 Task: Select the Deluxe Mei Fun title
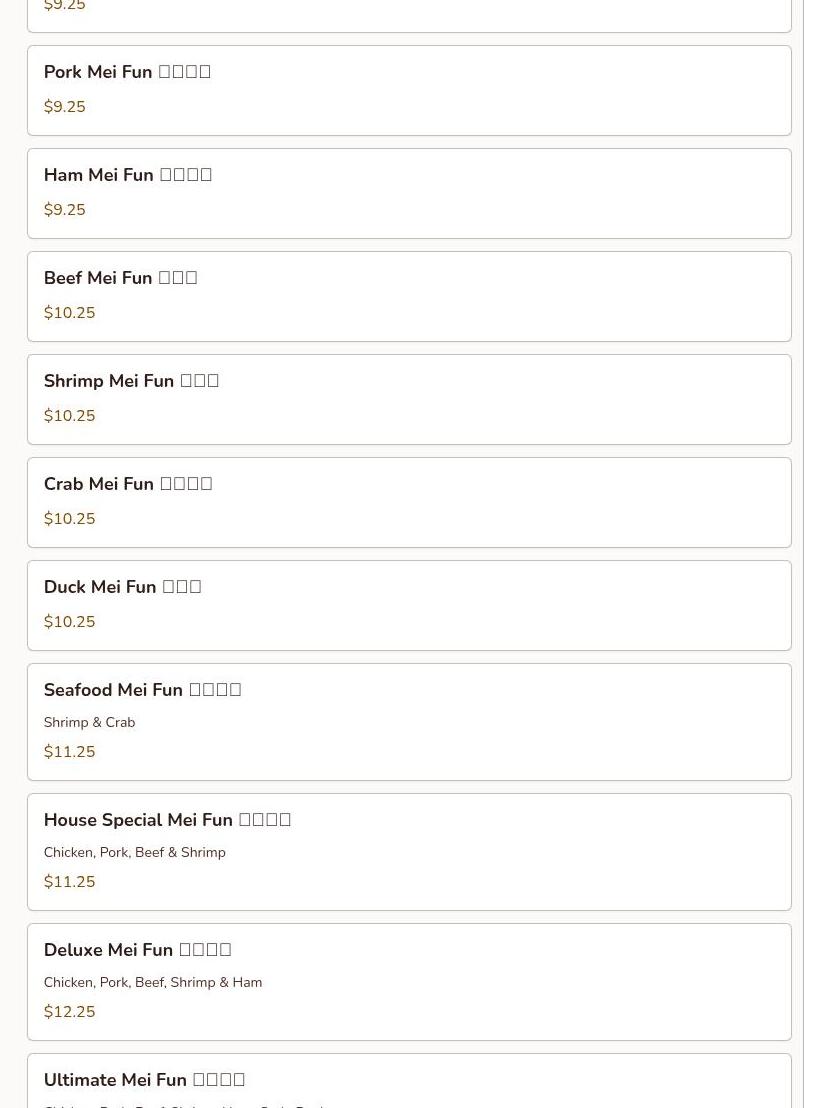coord(137,950)
